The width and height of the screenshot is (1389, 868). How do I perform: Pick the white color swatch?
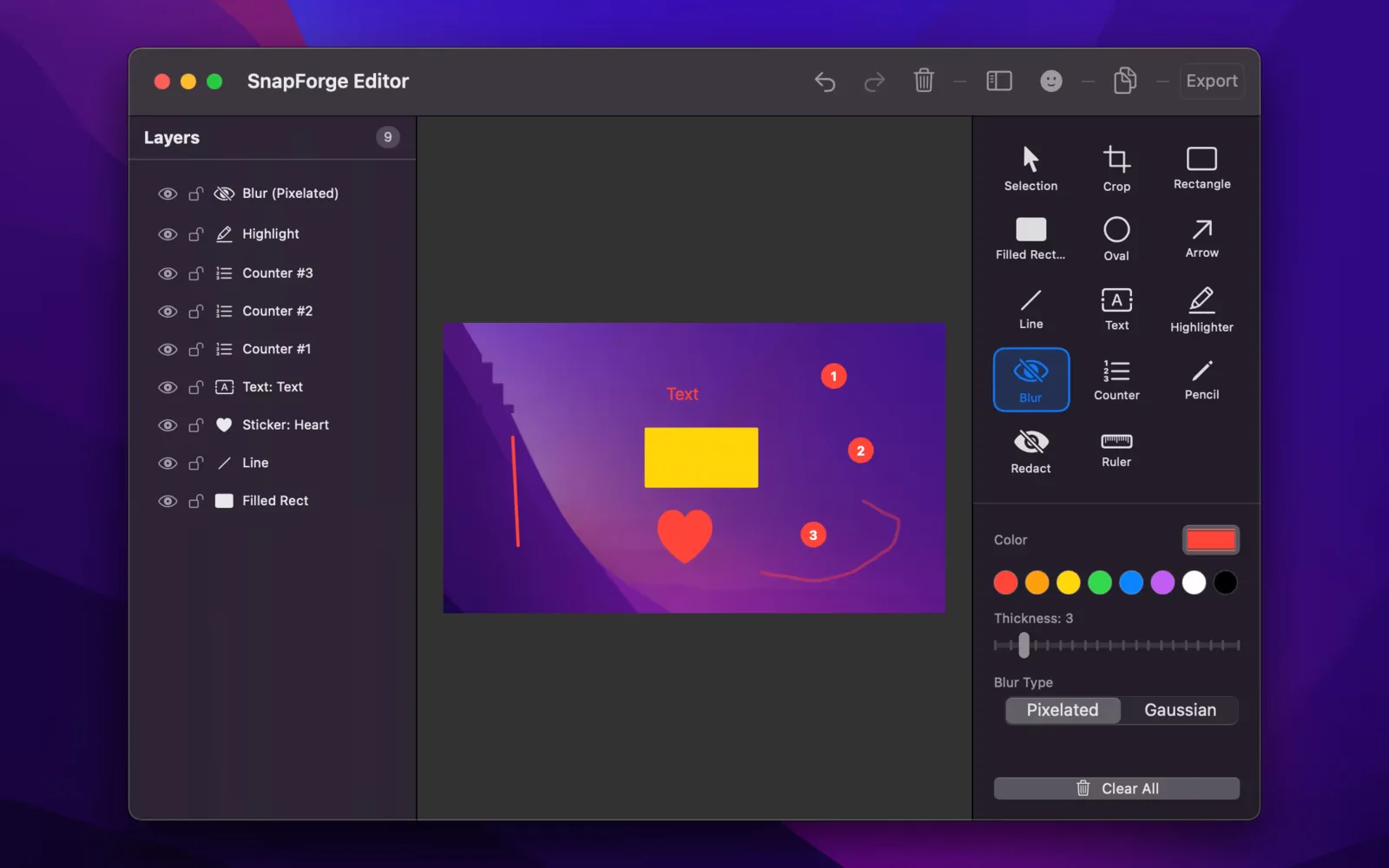[1194, 582]
